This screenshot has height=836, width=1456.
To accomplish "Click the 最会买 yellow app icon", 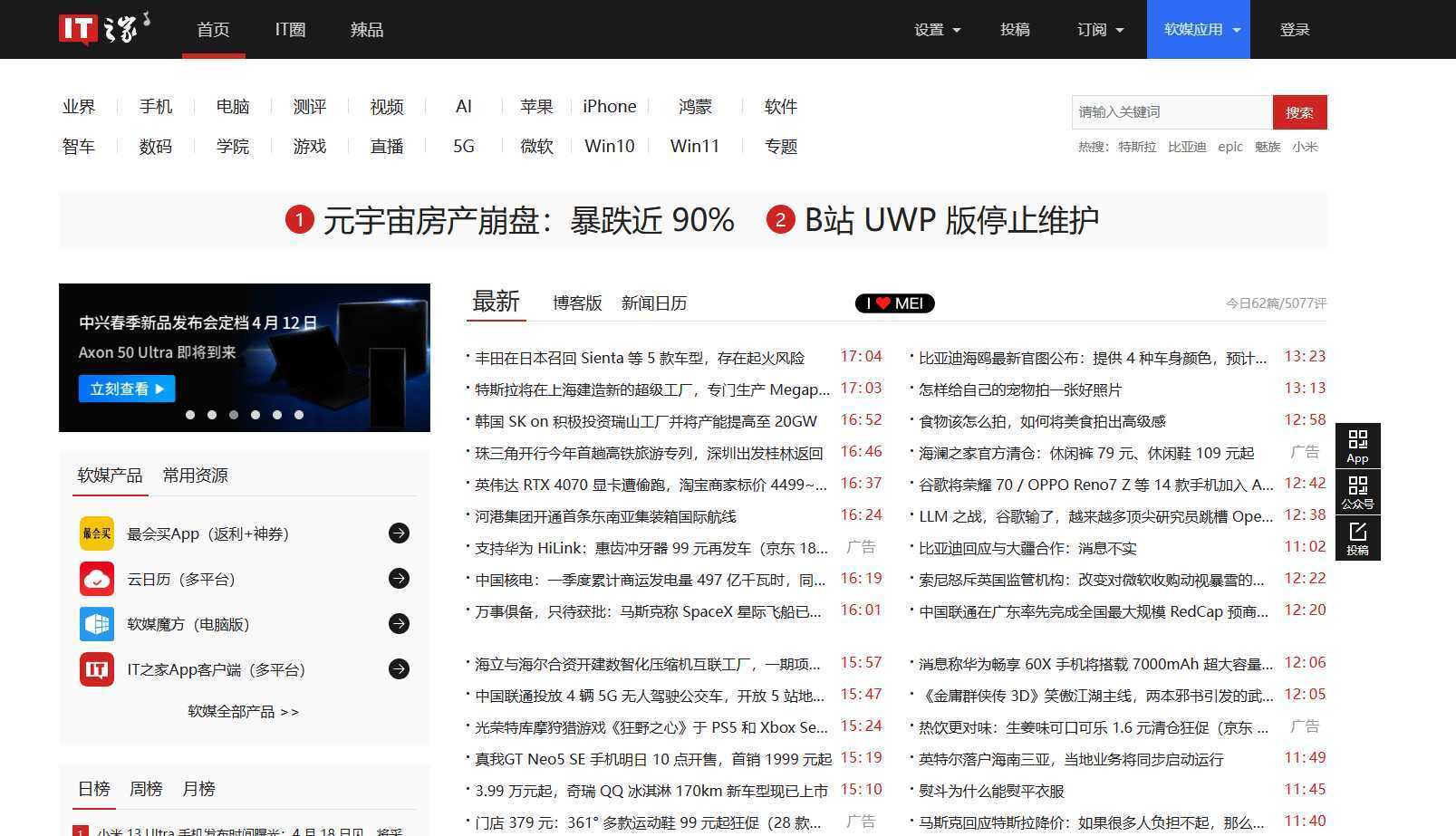I will tap(97, 533).
